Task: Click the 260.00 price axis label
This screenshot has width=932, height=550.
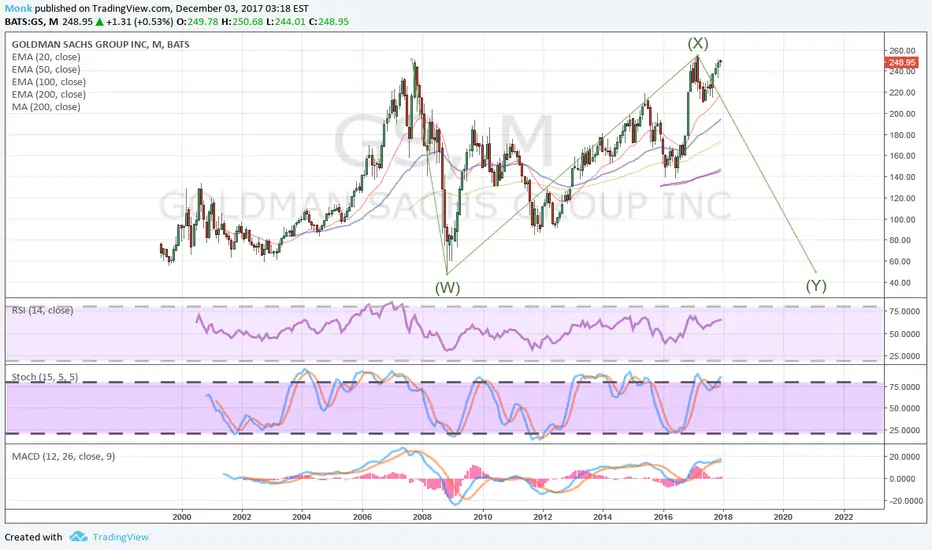Action: pyautogui.click(x=903, y=51)
